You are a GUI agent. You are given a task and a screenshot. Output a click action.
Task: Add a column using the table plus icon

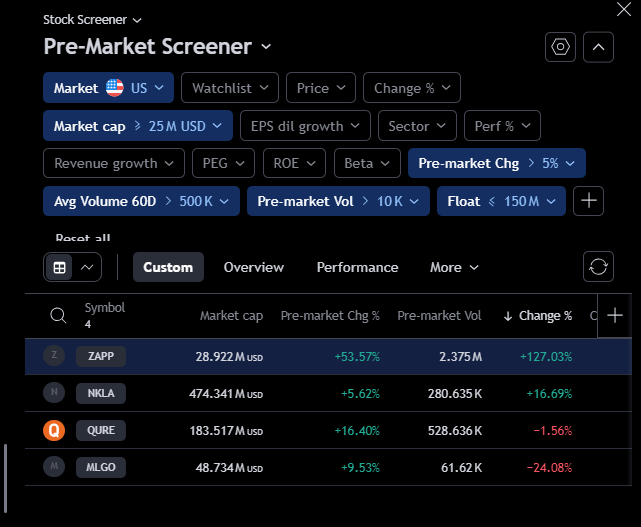[614, 315]
